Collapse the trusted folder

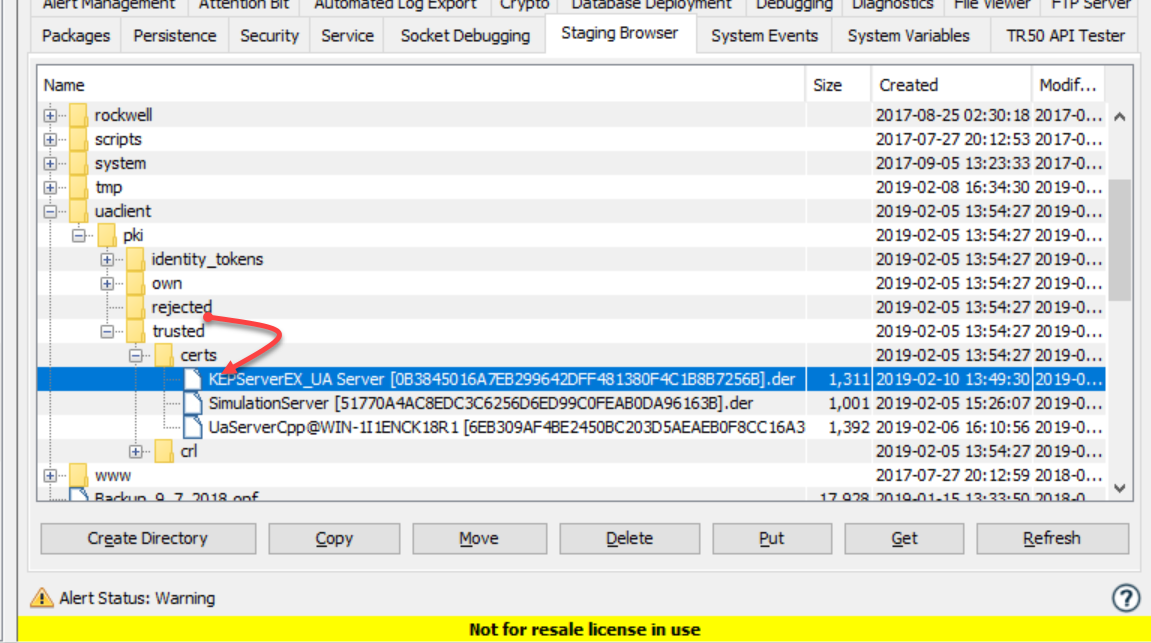pyautogui.click(x=107, y=331)
